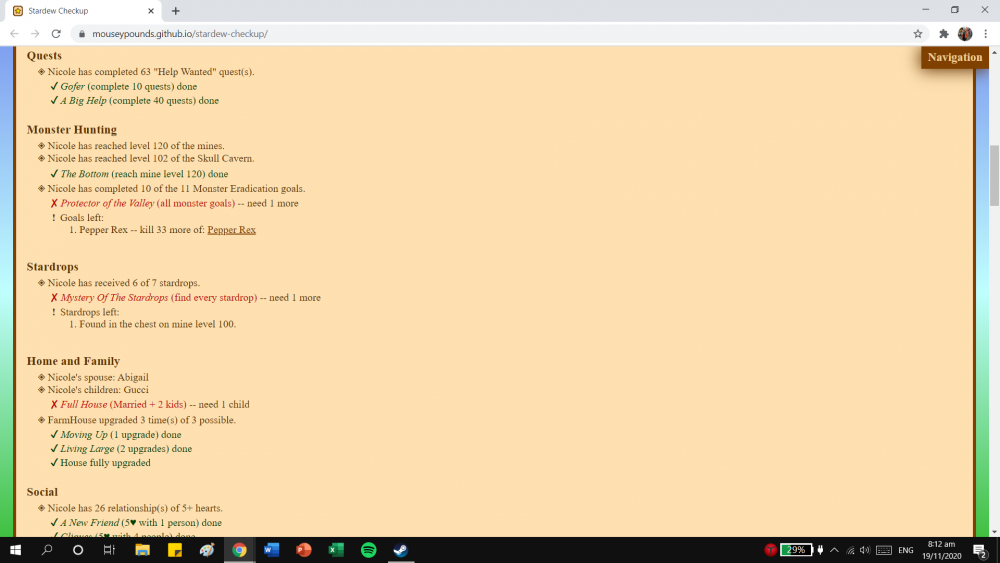
Task: Click the Moving Up achievement line
Action: coord(115,435)
